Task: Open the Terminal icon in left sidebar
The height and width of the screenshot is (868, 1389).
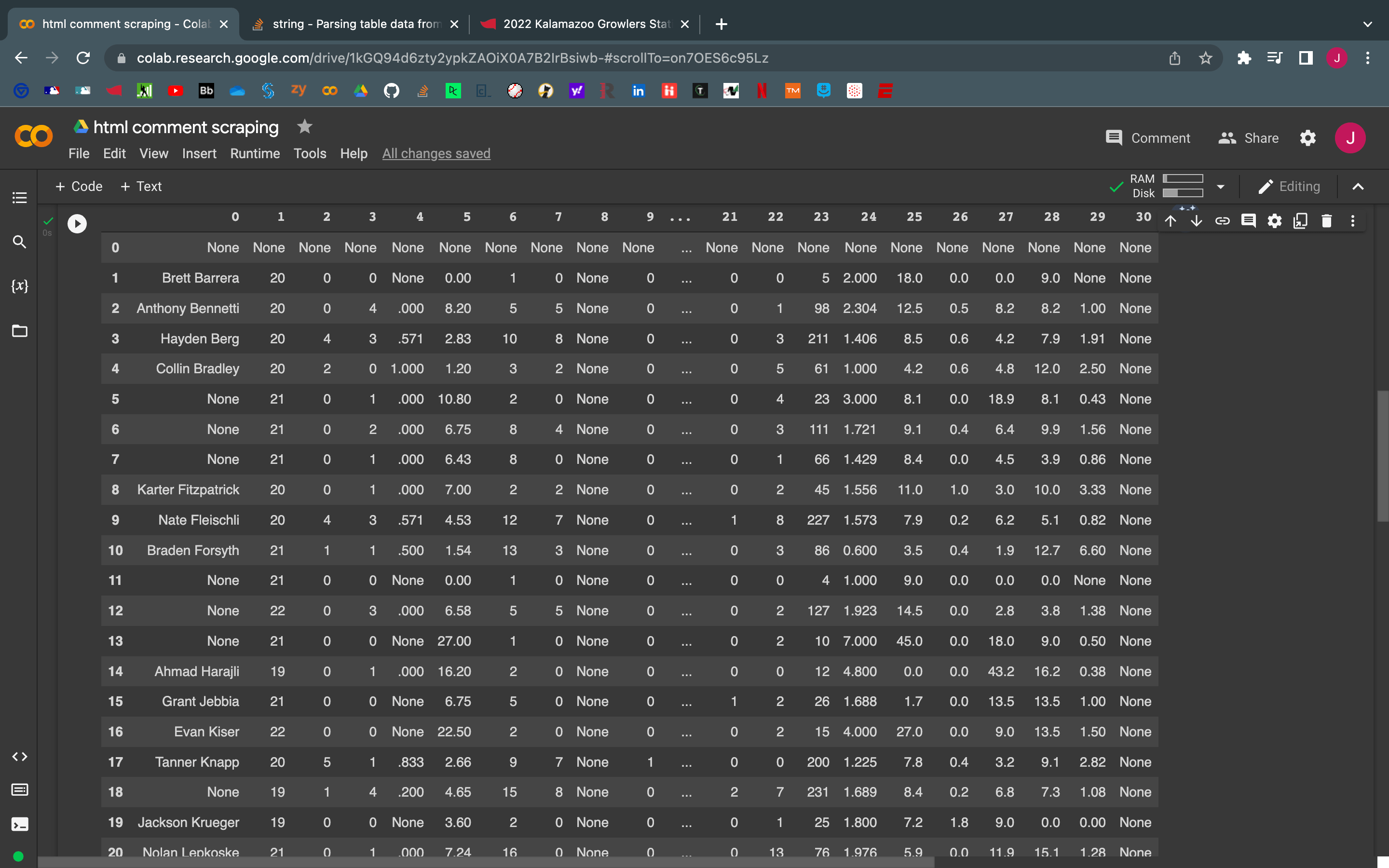Action: click(19, 825)
